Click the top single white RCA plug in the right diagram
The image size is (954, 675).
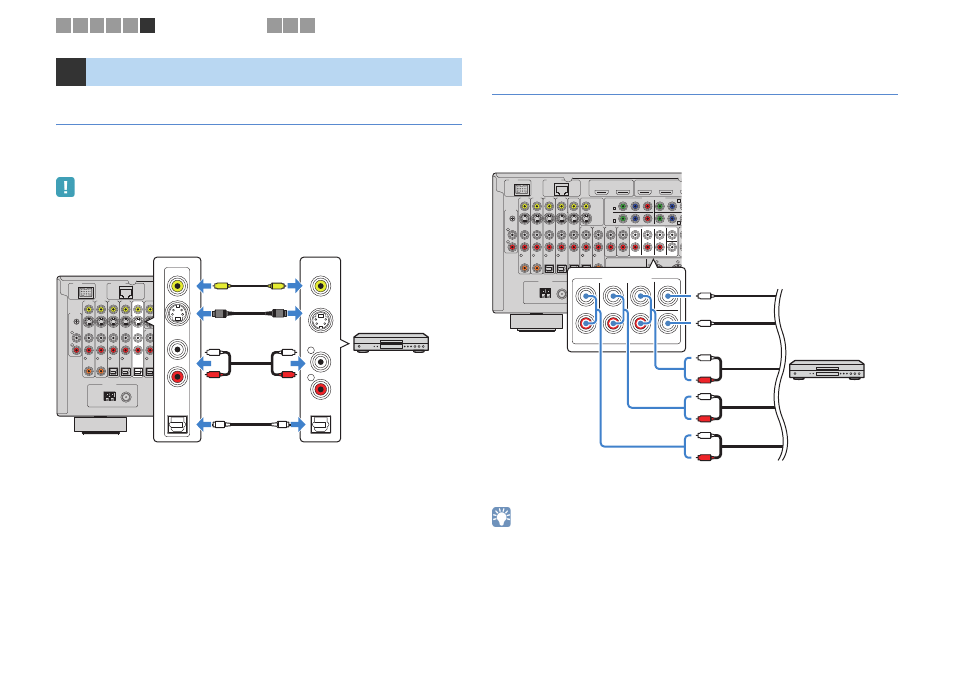point(705,296)
